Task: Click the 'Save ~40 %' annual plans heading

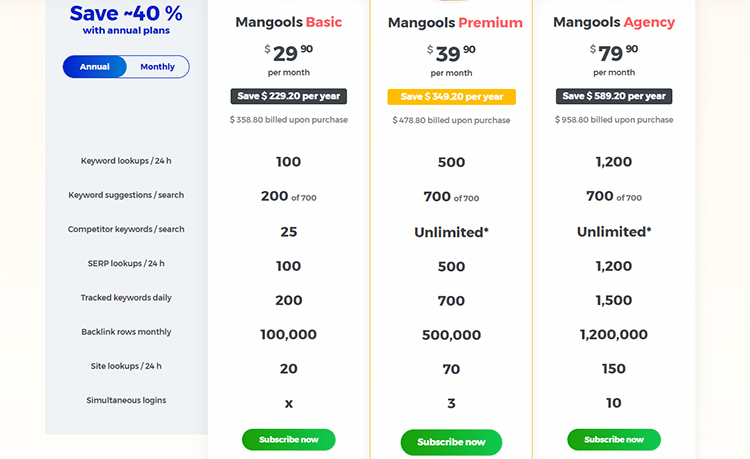Action: 126,14
